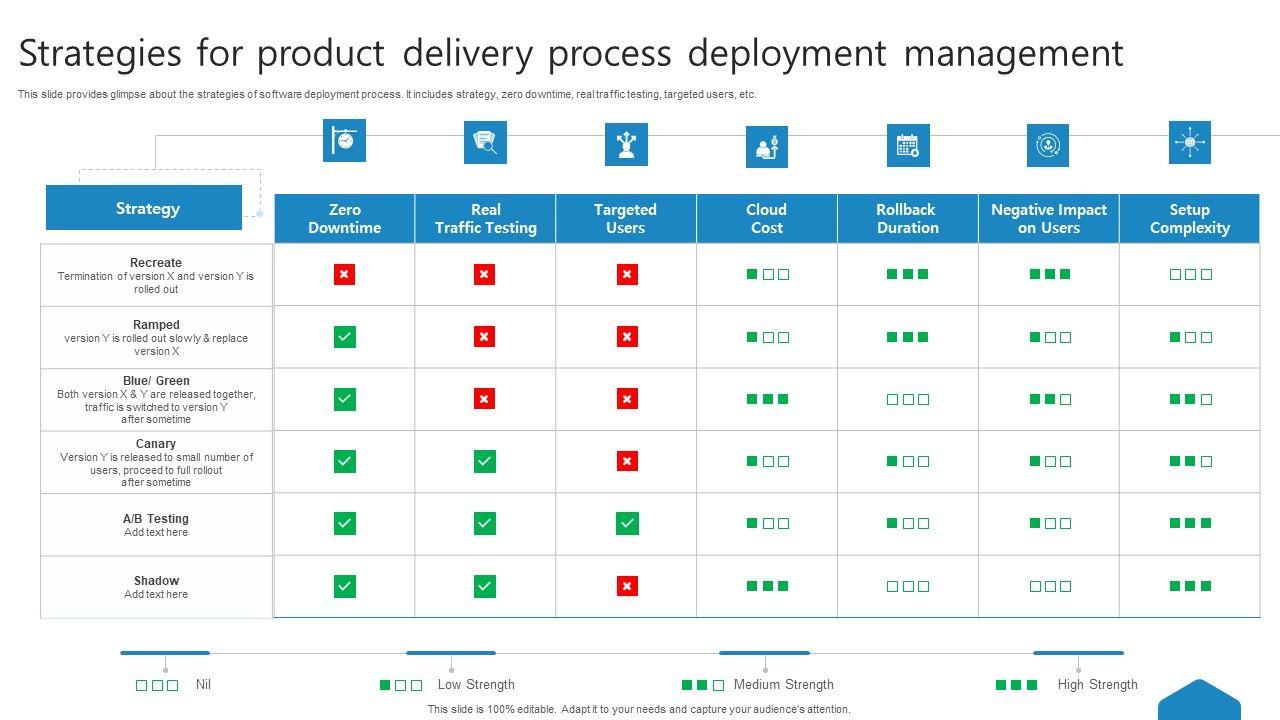The image size is (1280, 720).
Task: Click the A/B Testing row label
Action: 156,524
